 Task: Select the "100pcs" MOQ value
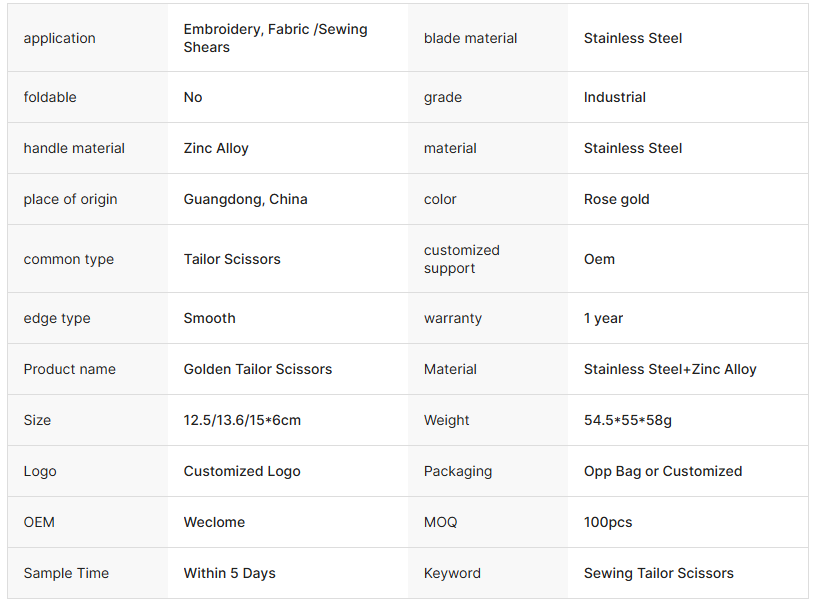(x=608, y=522)
